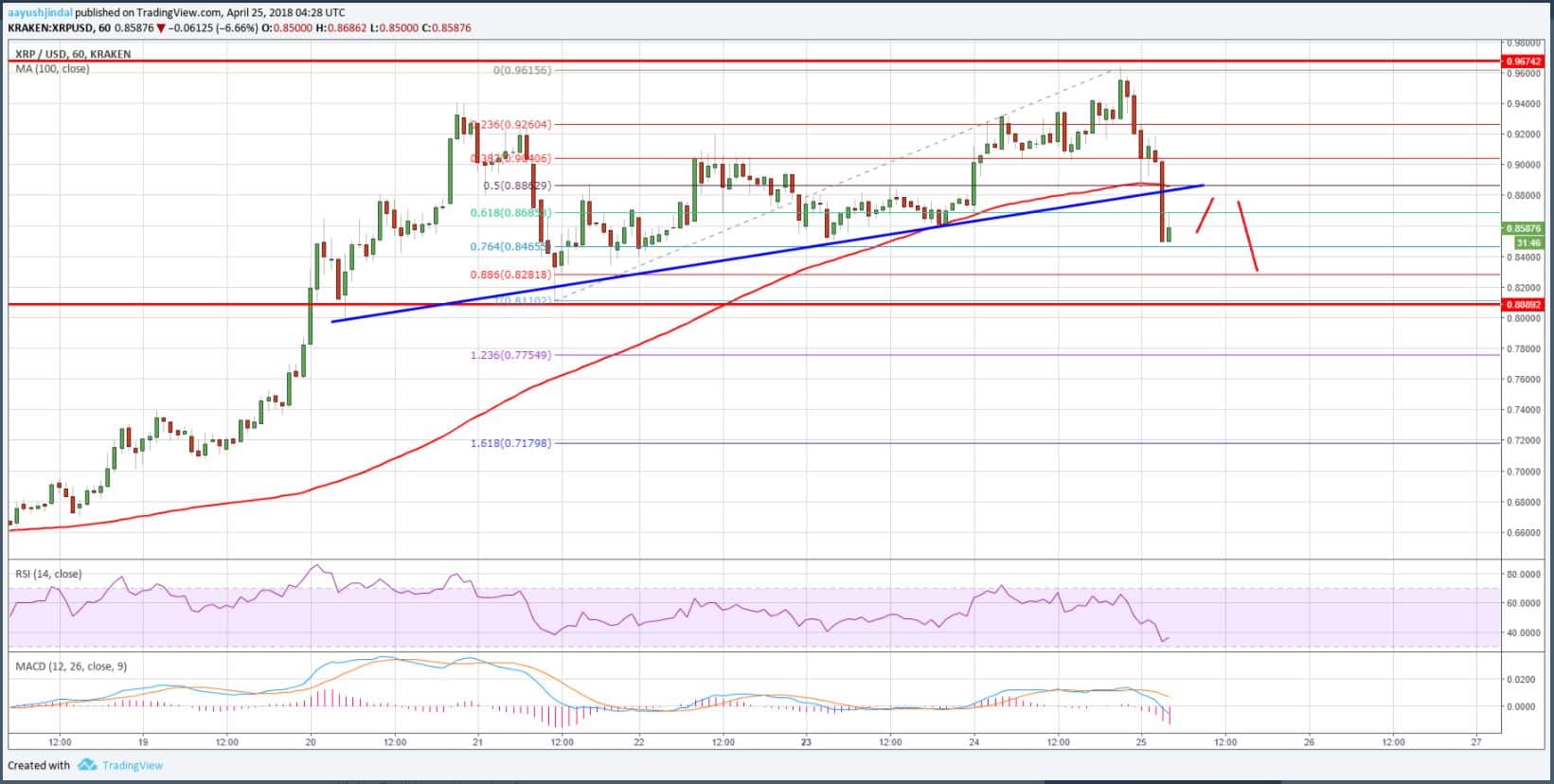Select the 1.618(0.71798) Fibonacci level label
Screen dimensions: 1554x784
click(510, 443)
